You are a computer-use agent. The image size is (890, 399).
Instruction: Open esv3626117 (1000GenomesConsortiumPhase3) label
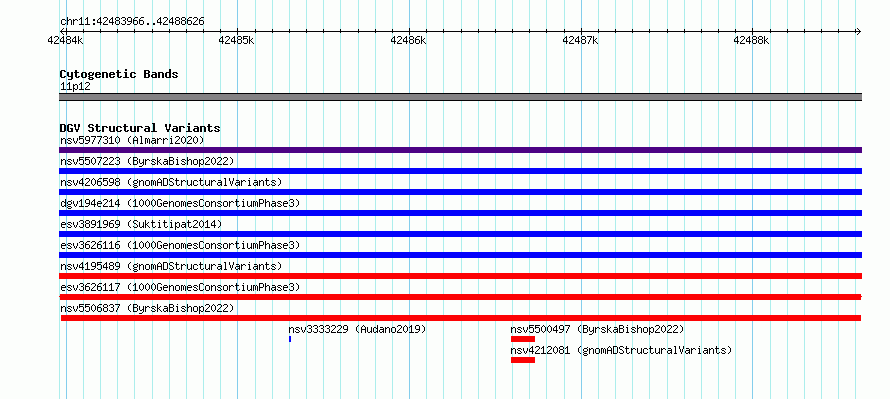coord(180,287)
